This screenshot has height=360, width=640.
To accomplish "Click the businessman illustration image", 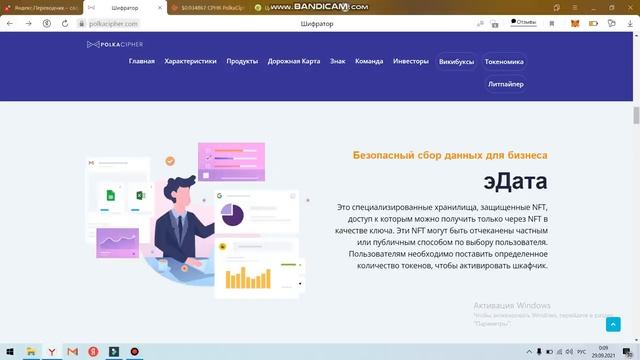I will click(x=196, y=220).
